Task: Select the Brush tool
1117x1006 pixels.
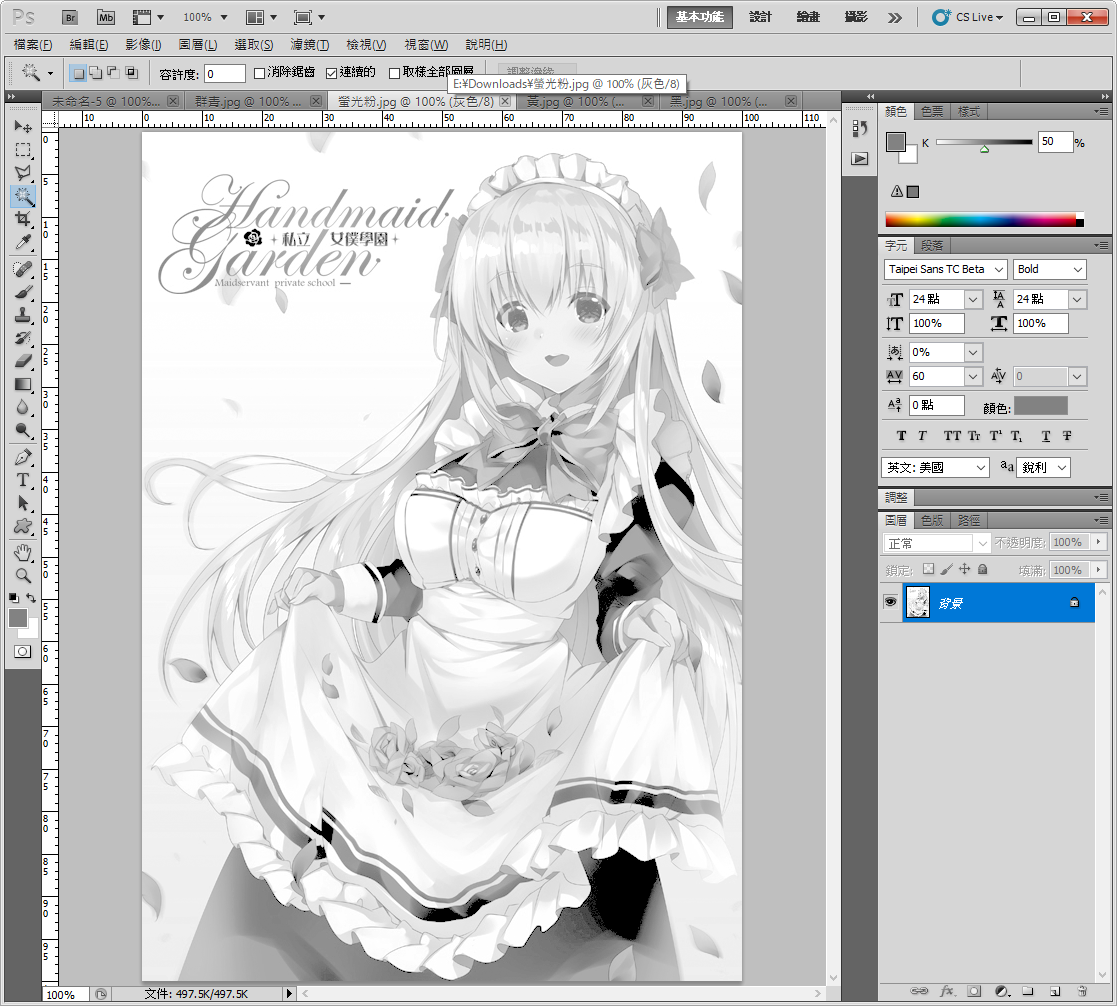Action: coord(23,292)
